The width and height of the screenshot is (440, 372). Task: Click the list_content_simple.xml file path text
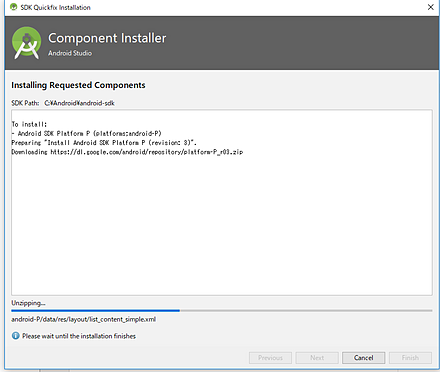coord(83,319)
